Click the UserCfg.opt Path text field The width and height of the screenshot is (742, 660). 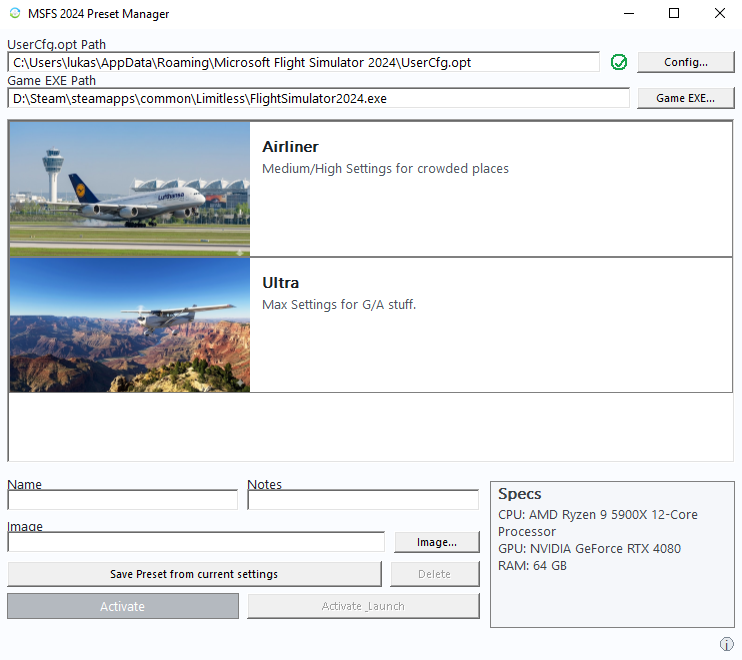point(304,62)
